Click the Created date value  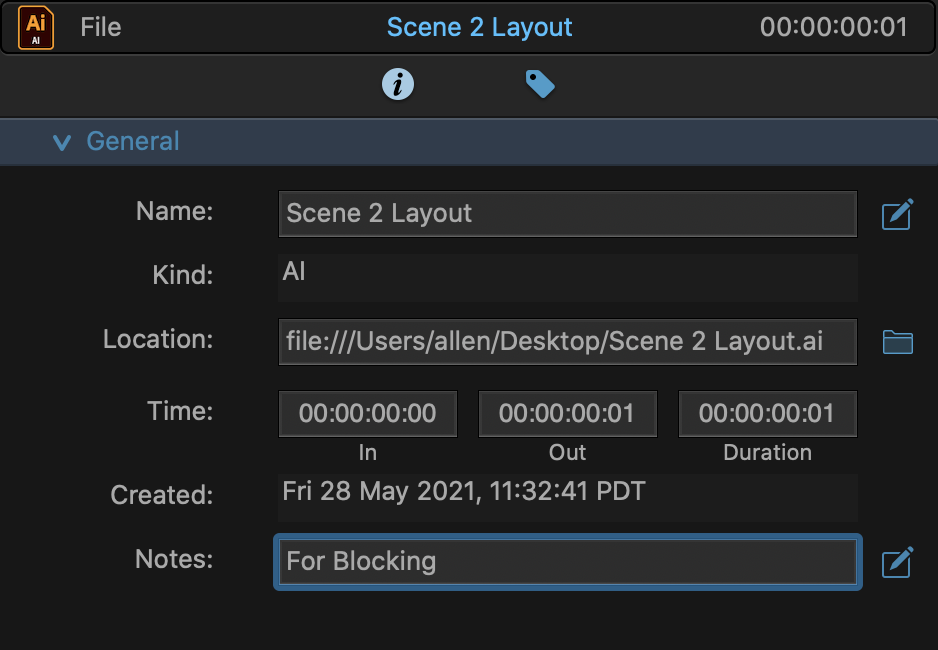click(464, 492)
